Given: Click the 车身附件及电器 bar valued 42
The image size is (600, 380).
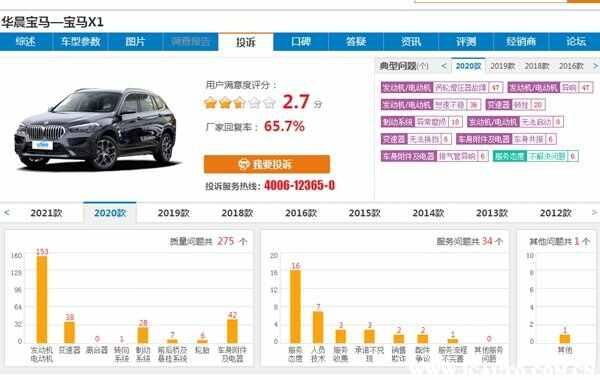Looking at the screenshot, I should [232, 331].
